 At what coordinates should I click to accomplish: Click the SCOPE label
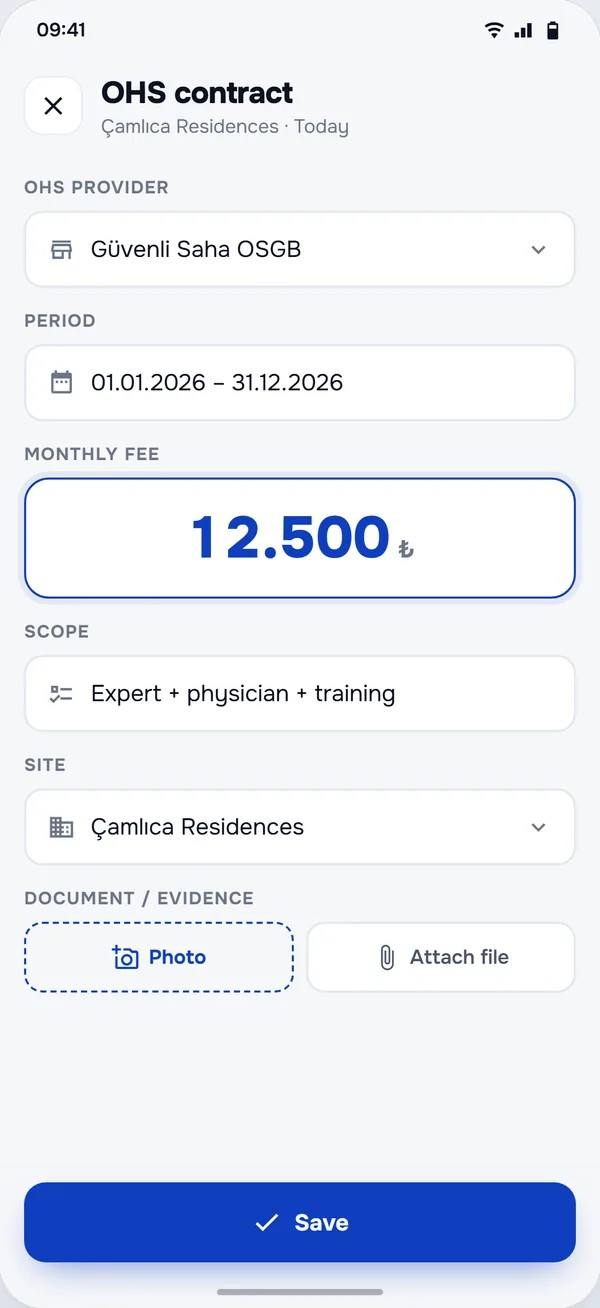[x=57, y=632]
